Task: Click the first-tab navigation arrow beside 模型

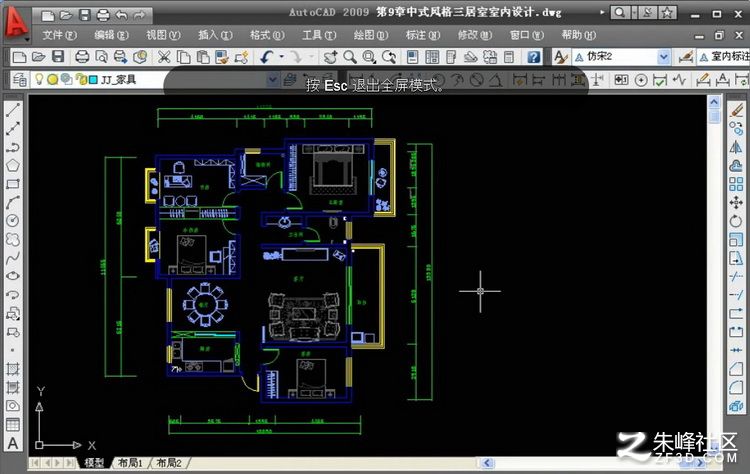Action: [x=35, y=463]
